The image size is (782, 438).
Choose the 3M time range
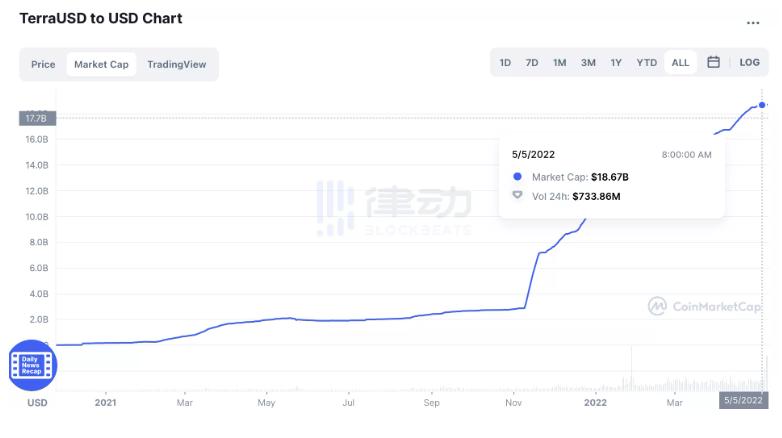click(588, 62)
